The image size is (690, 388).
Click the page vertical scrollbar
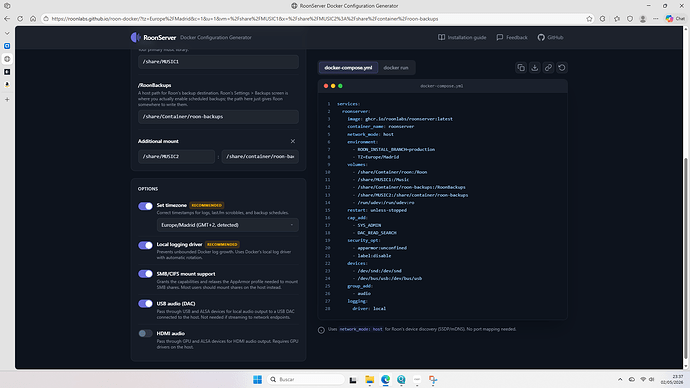tap(686, 258)
